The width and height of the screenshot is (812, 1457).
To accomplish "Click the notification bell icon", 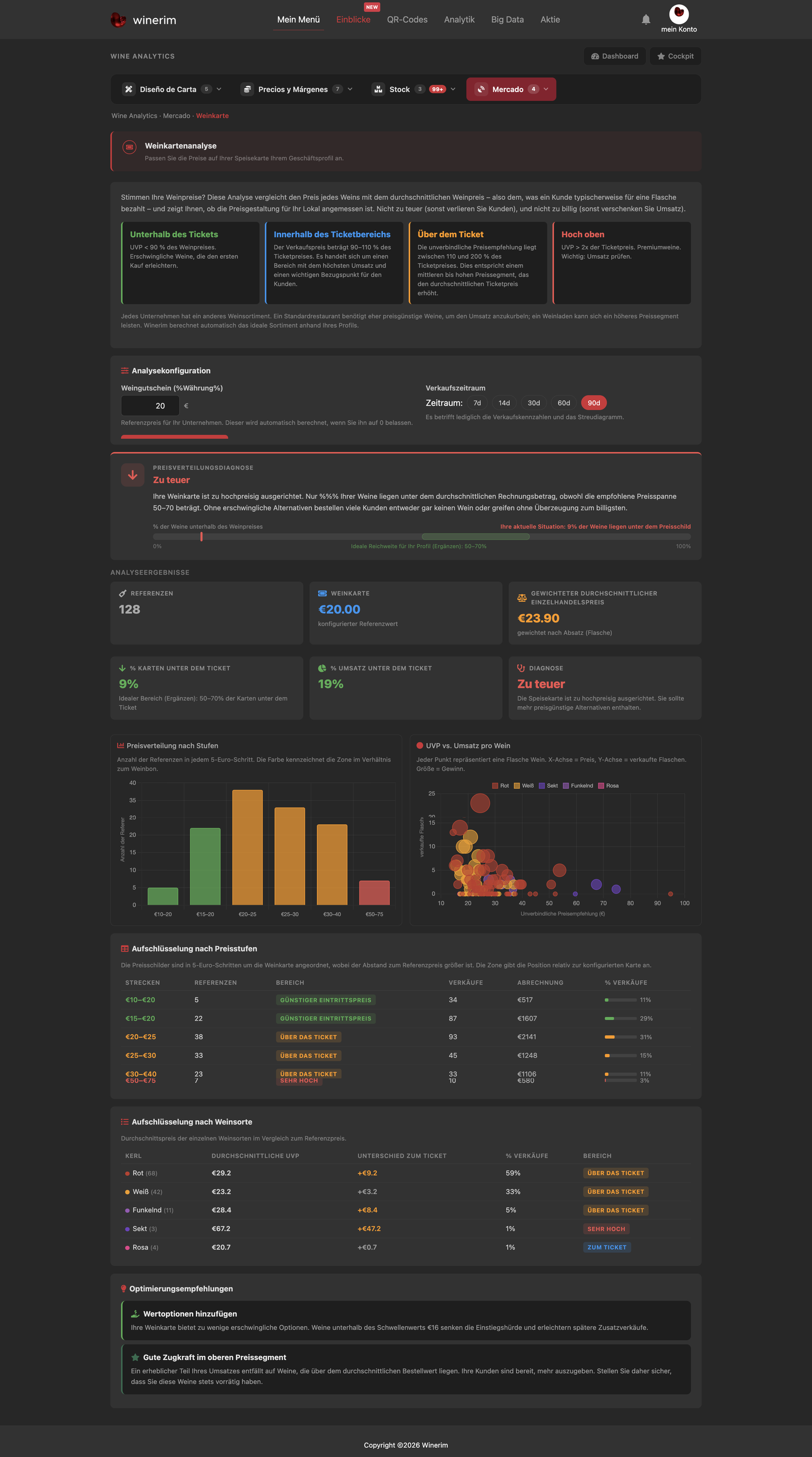I will (646, 19).
